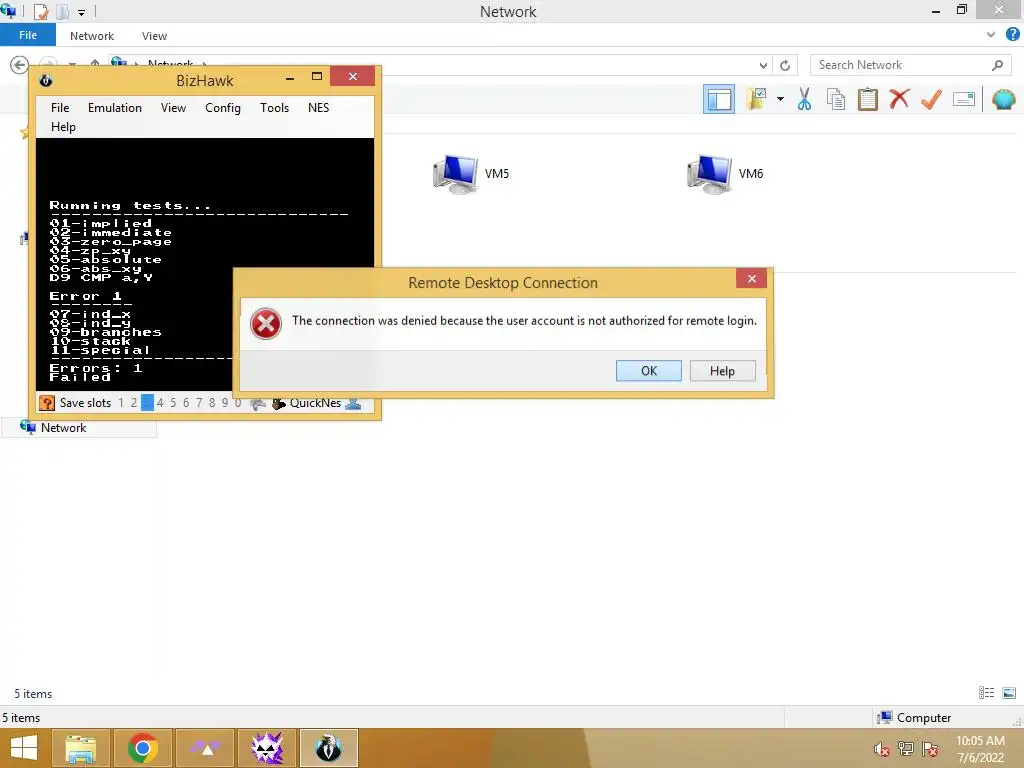Screen dimensions: 1024x768
Task: Open the Network ribbon tab
Action: (91, 36)
